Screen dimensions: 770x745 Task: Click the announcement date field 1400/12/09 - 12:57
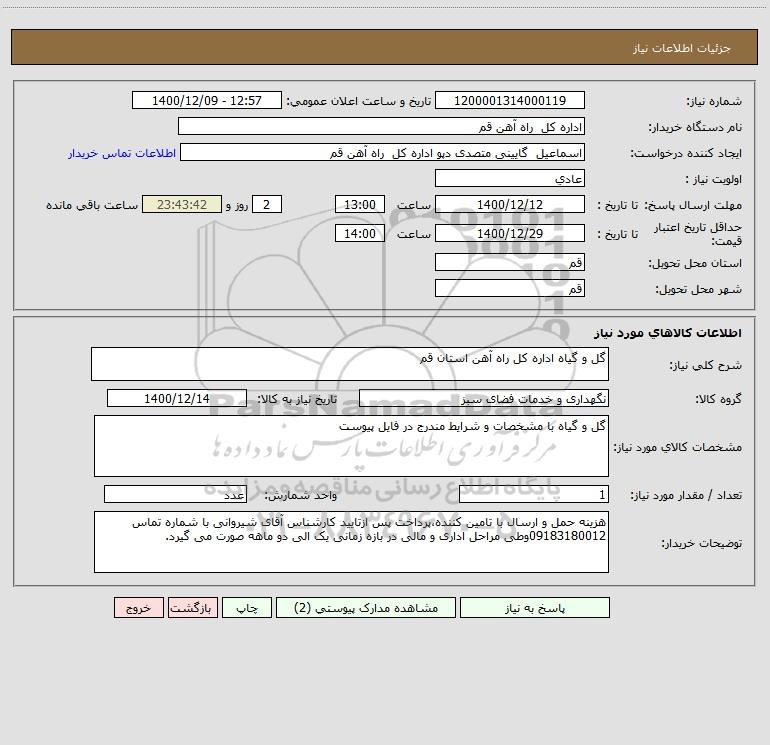[207, 100]
